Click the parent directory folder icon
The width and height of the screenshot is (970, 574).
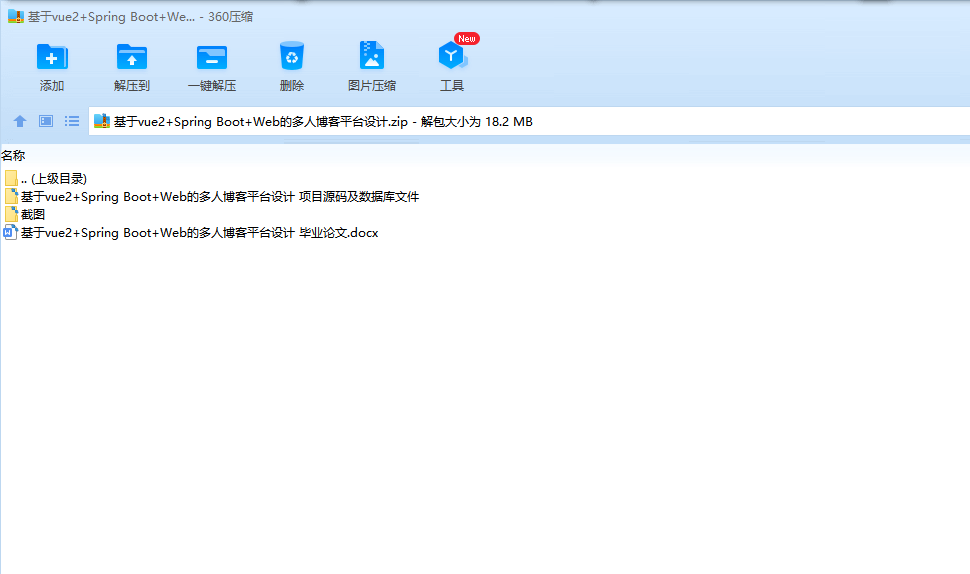point(11,179)
